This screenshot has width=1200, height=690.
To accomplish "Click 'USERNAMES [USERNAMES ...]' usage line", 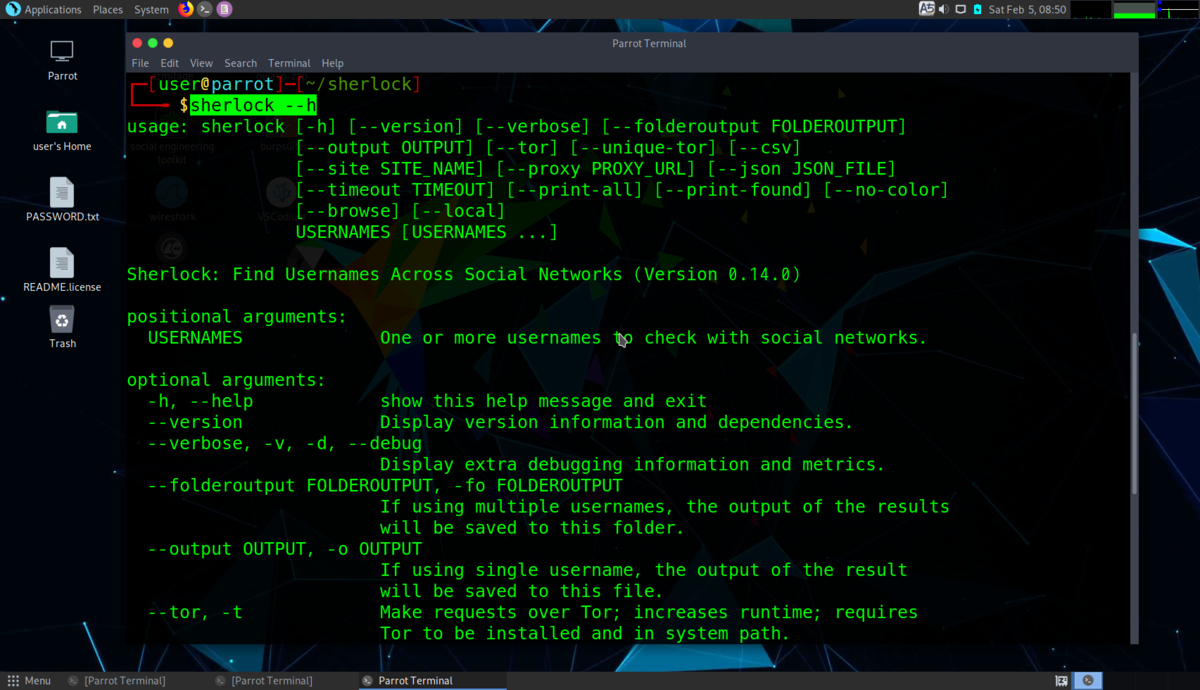I will click(x=426, y=232).
